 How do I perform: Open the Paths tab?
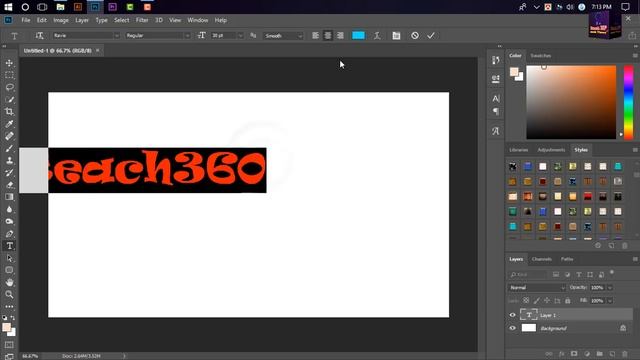pos(567,259)
